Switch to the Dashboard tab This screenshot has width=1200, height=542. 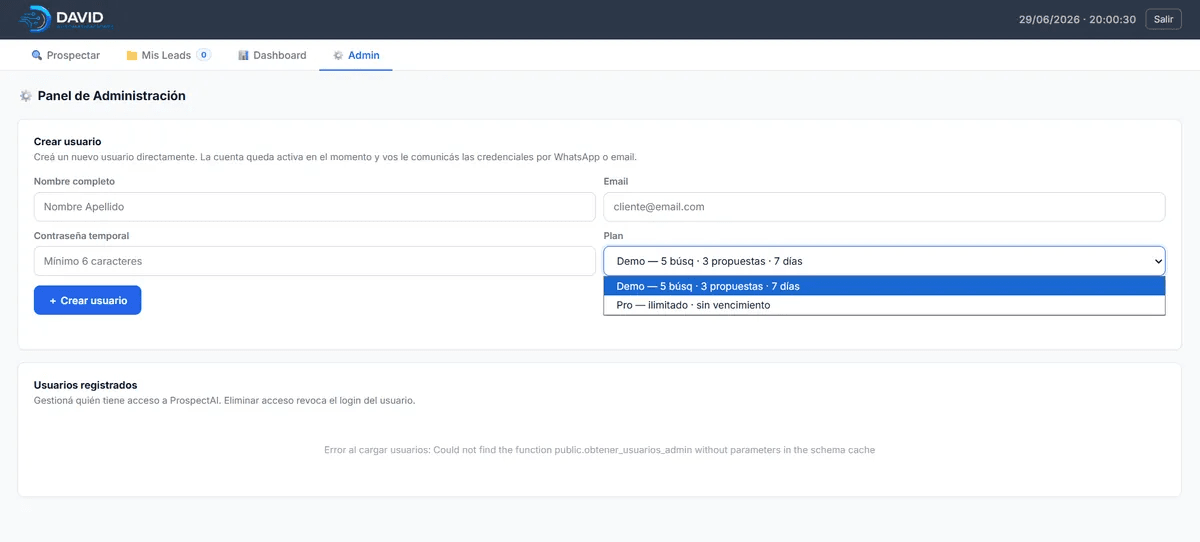[272, 55]
